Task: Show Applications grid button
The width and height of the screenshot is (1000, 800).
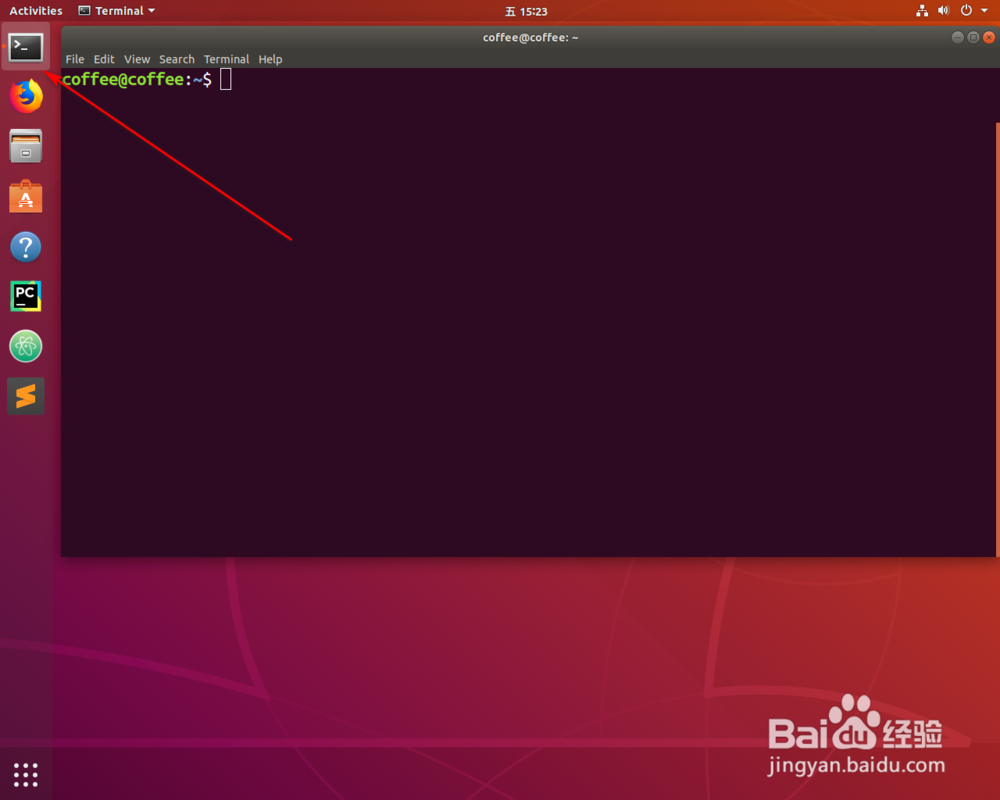Action: pyautogui.click(x=26, y=774)
